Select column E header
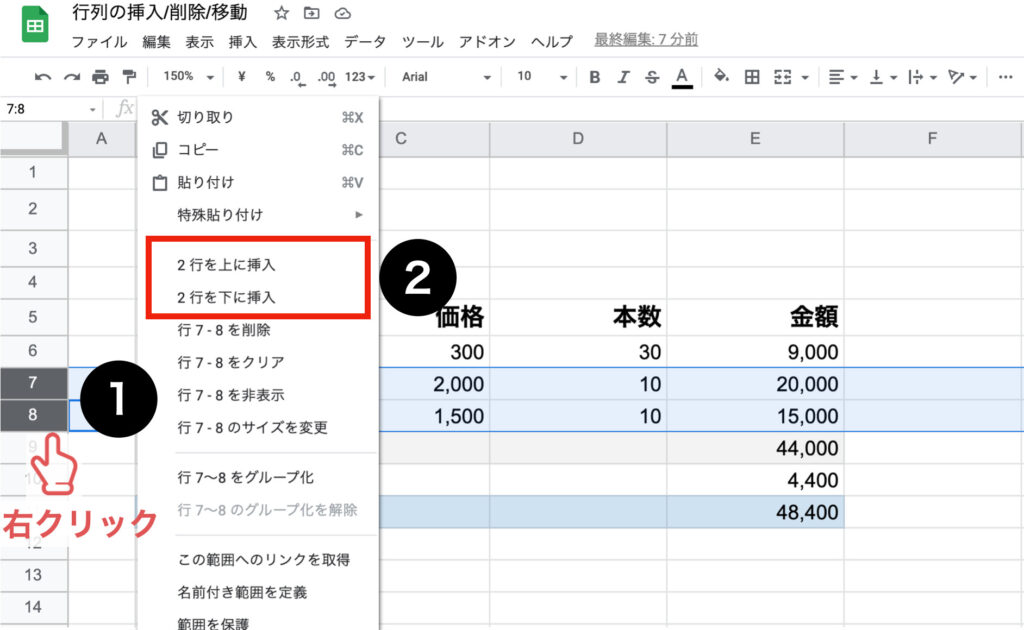This screenshot has width=1024, height=630. click(x=755, y=138)
